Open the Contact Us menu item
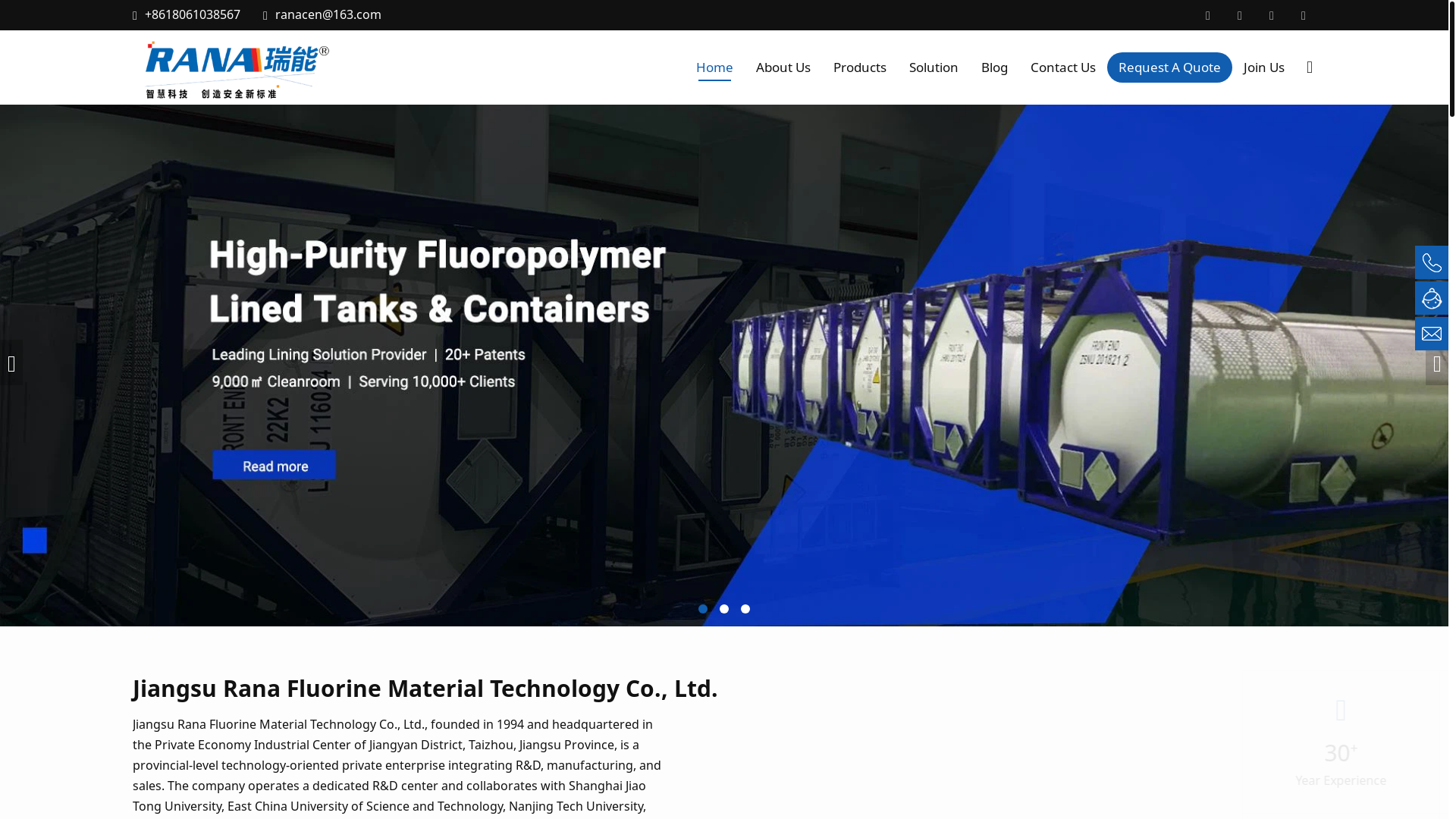The height and width of the screenshot is (819, 1456). coord(1062,67)
